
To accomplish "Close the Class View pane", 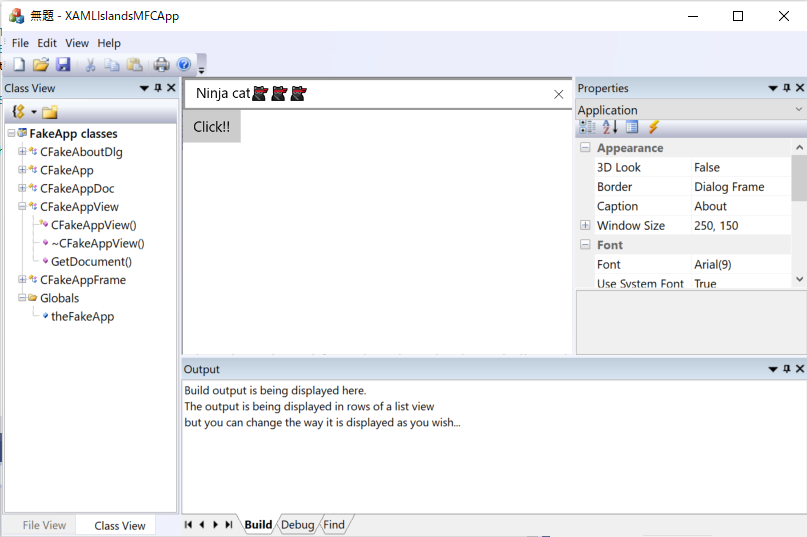I will 171,88.
